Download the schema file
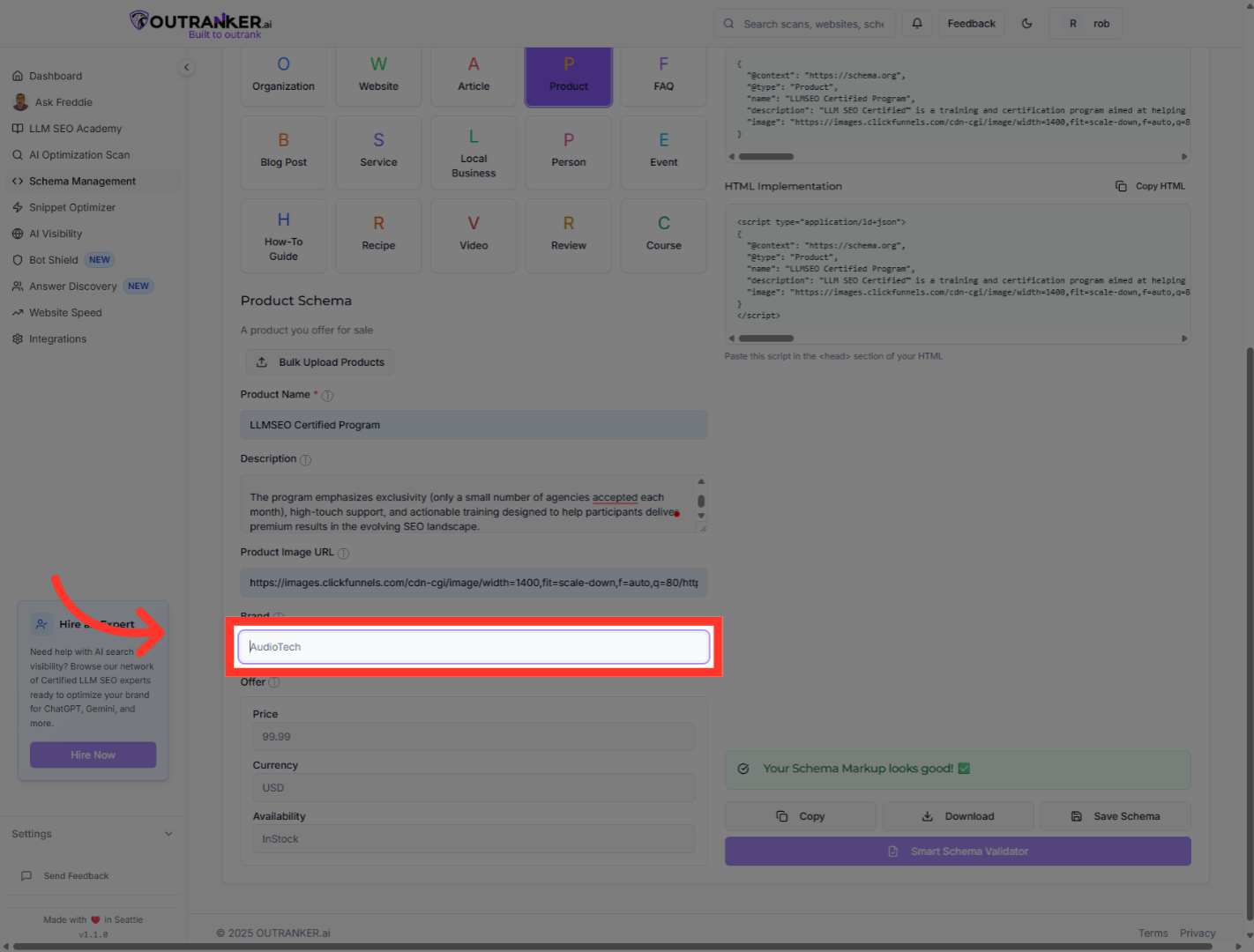The image size is (1254, 952). tap(958, 816)
